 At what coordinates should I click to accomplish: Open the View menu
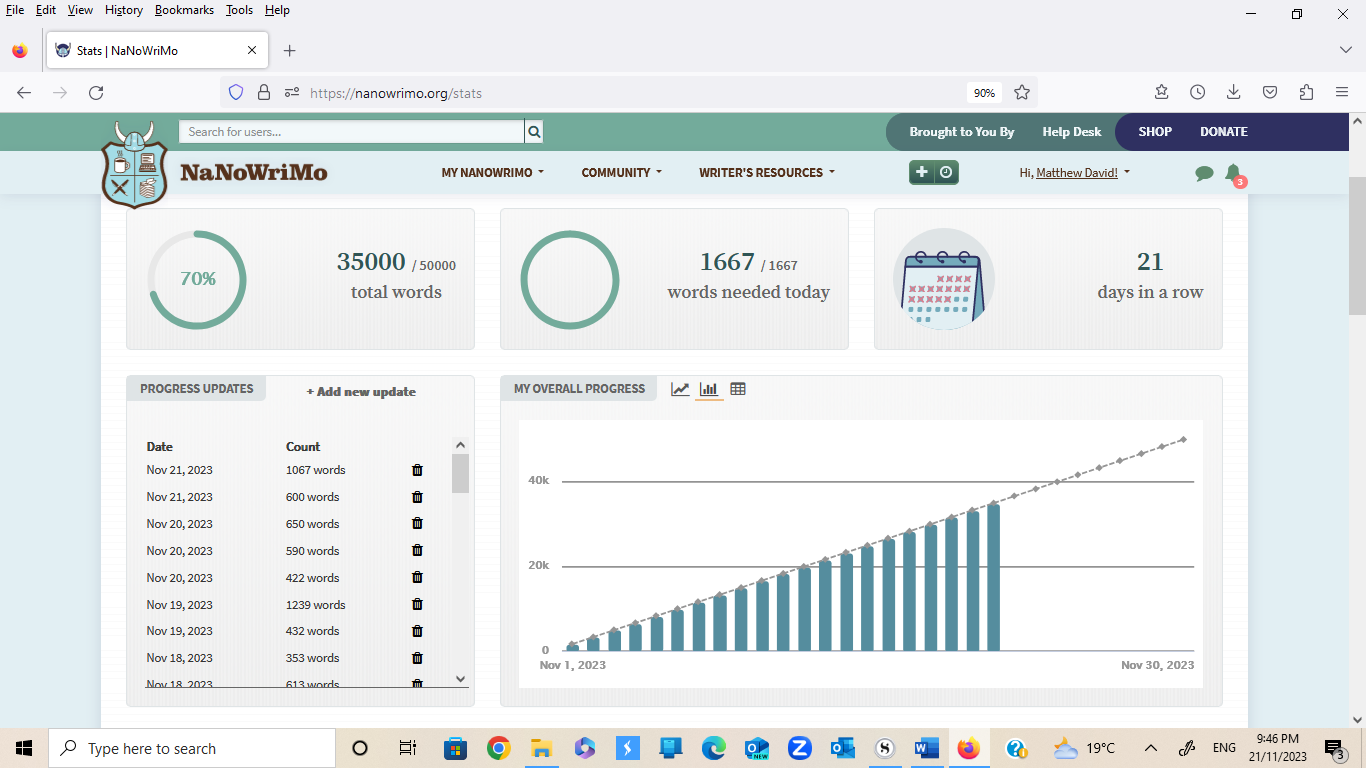(81, 10)
